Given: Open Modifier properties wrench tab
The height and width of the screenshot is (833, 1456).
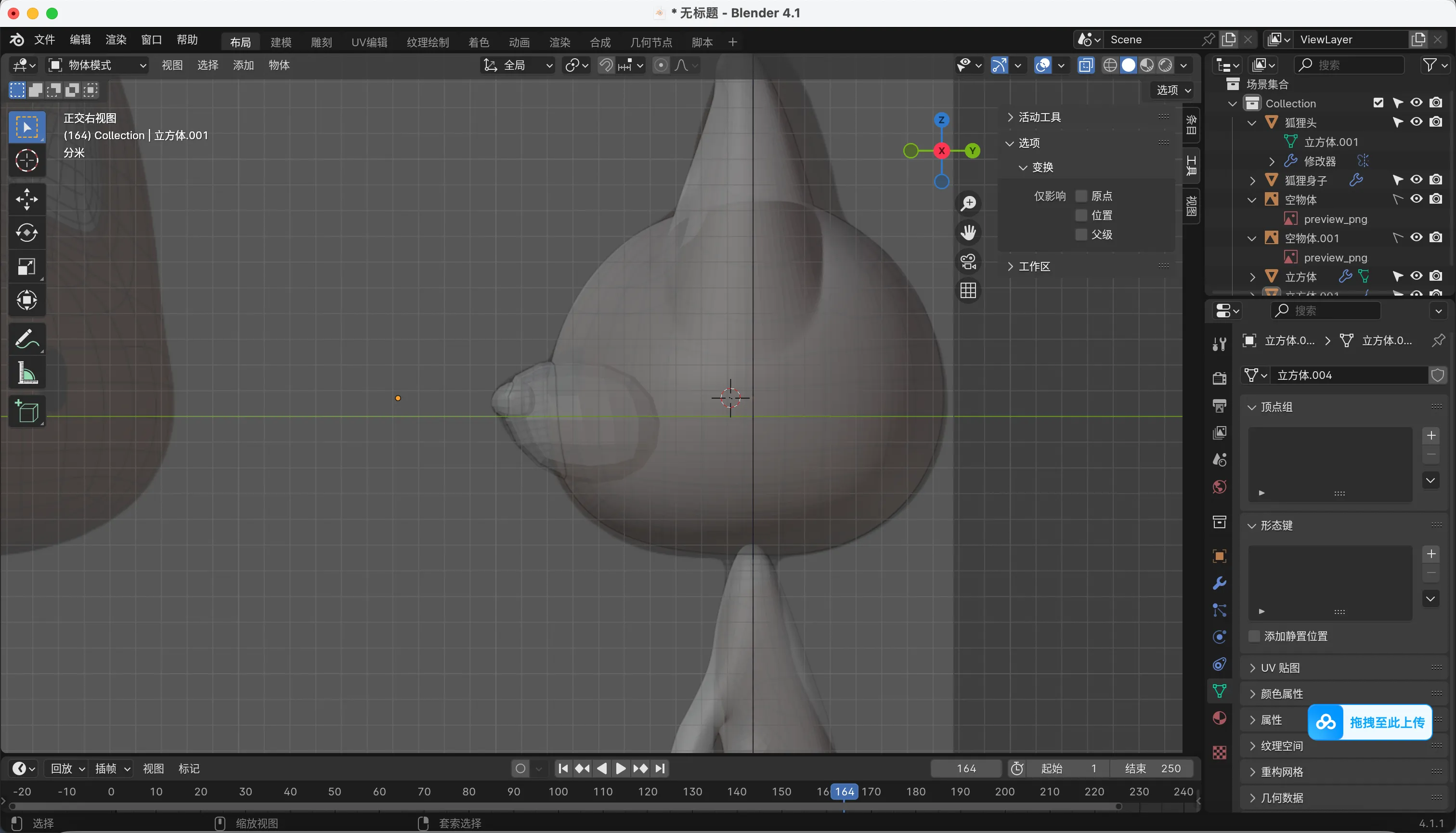Looking at the screenshot, I should (1219, 583).
